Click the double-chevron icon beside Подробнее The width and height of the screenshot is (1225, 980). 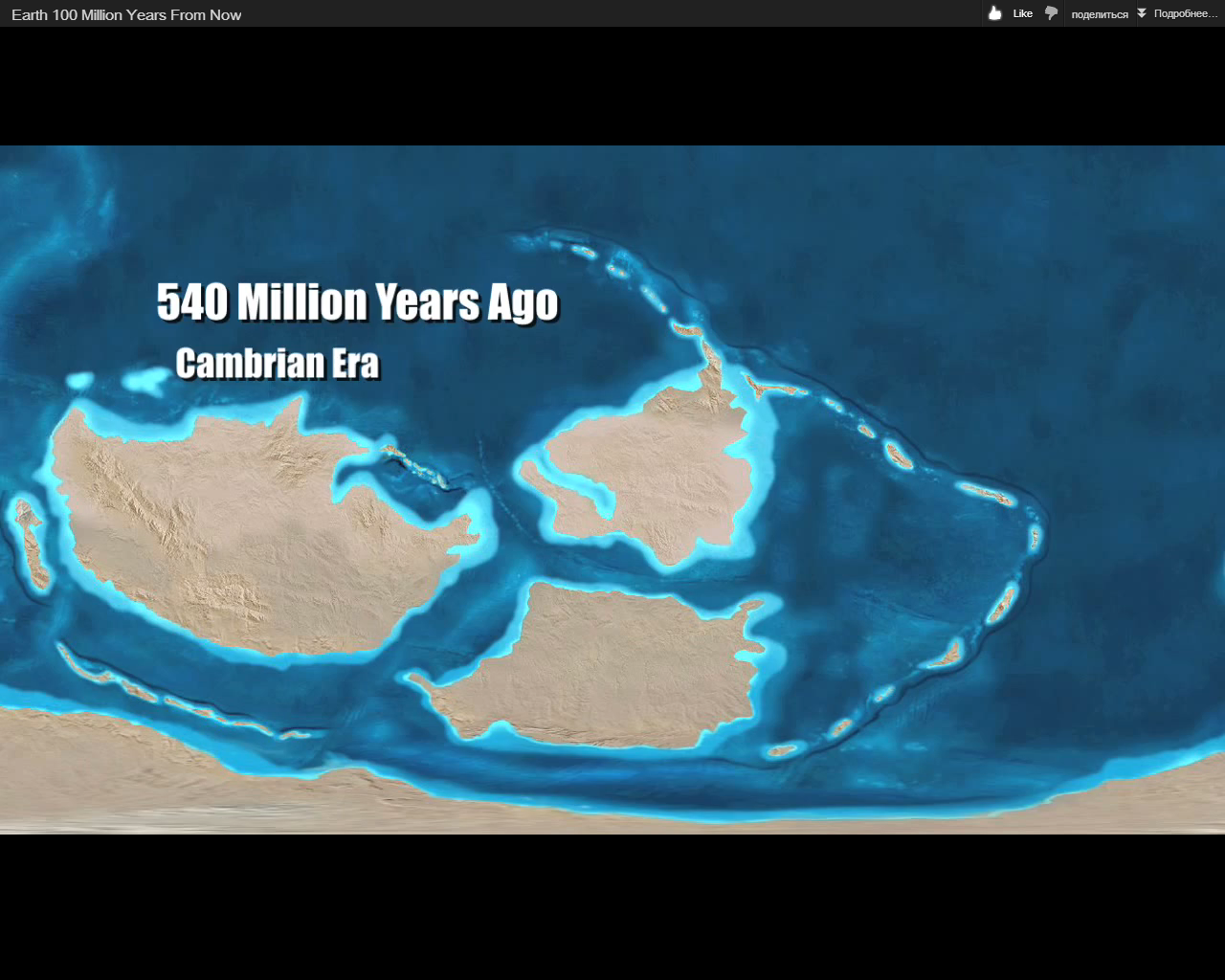point(1142,13)
